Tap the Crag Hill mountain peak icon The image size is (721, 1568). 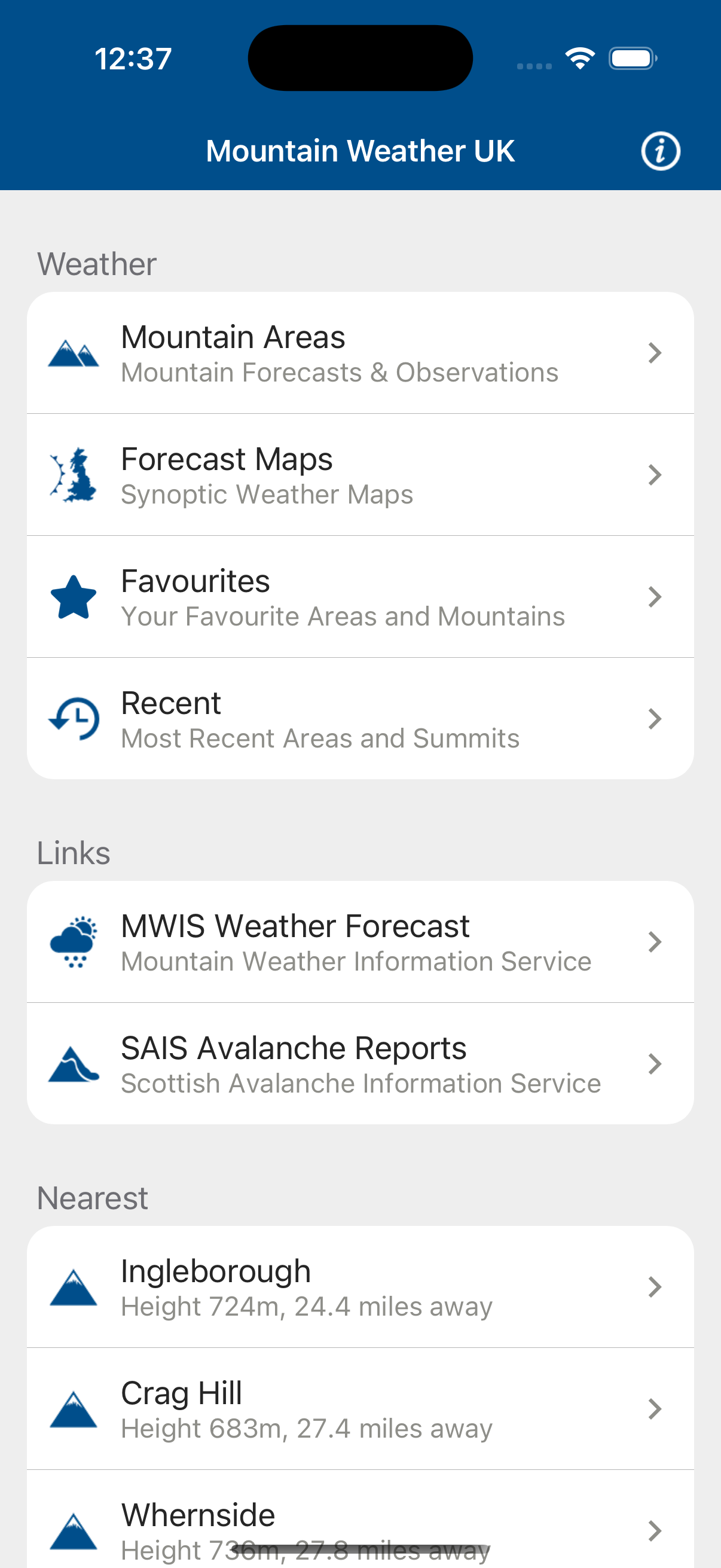pyautogui.click(x=74, y=1409)
